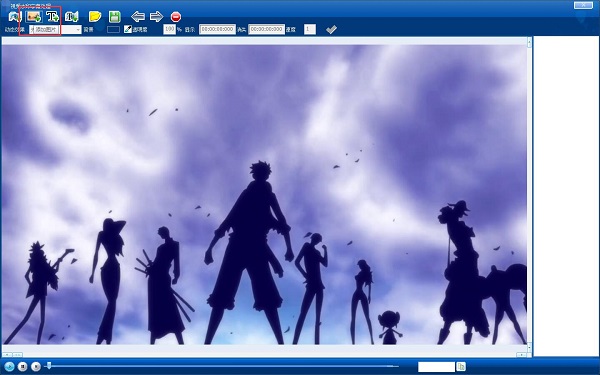Confirm with the gray checkmark icon
Viewport: 600px width, 375px height.
point(331,29)
